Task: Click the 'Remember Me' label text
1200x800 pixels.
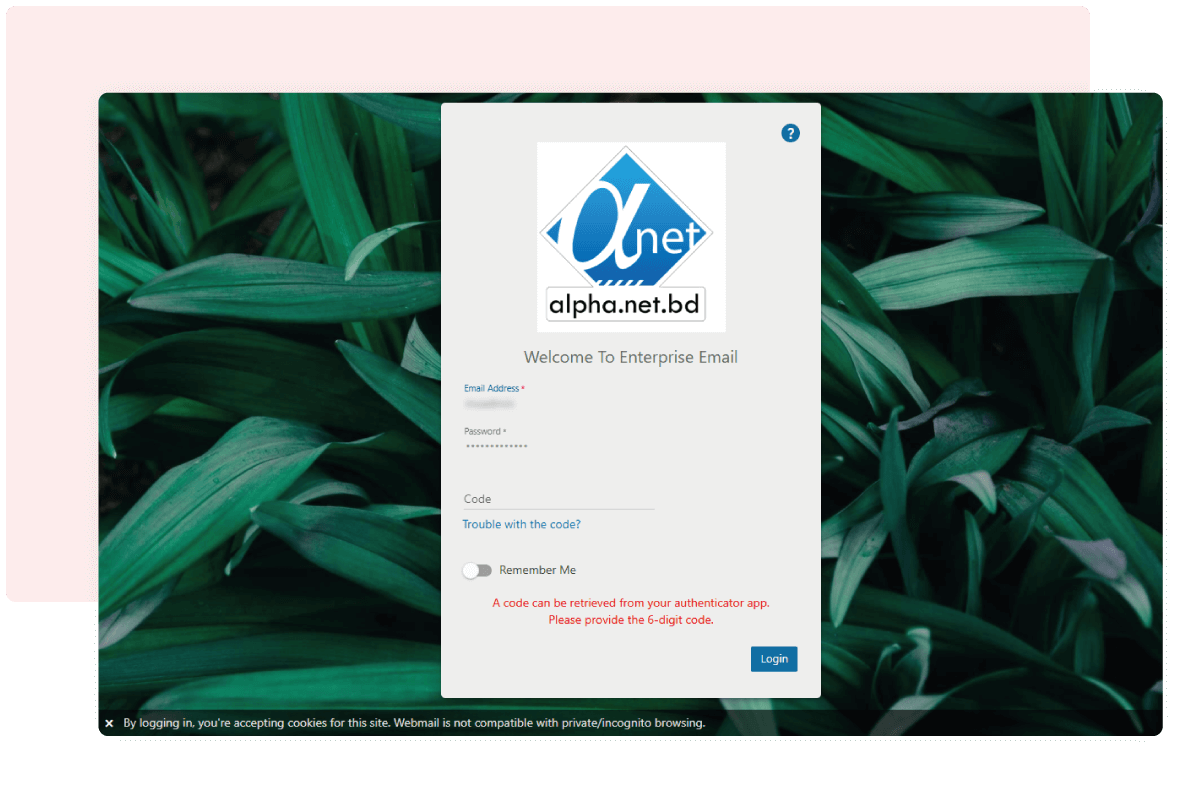Action: click(x=538, y=570)
